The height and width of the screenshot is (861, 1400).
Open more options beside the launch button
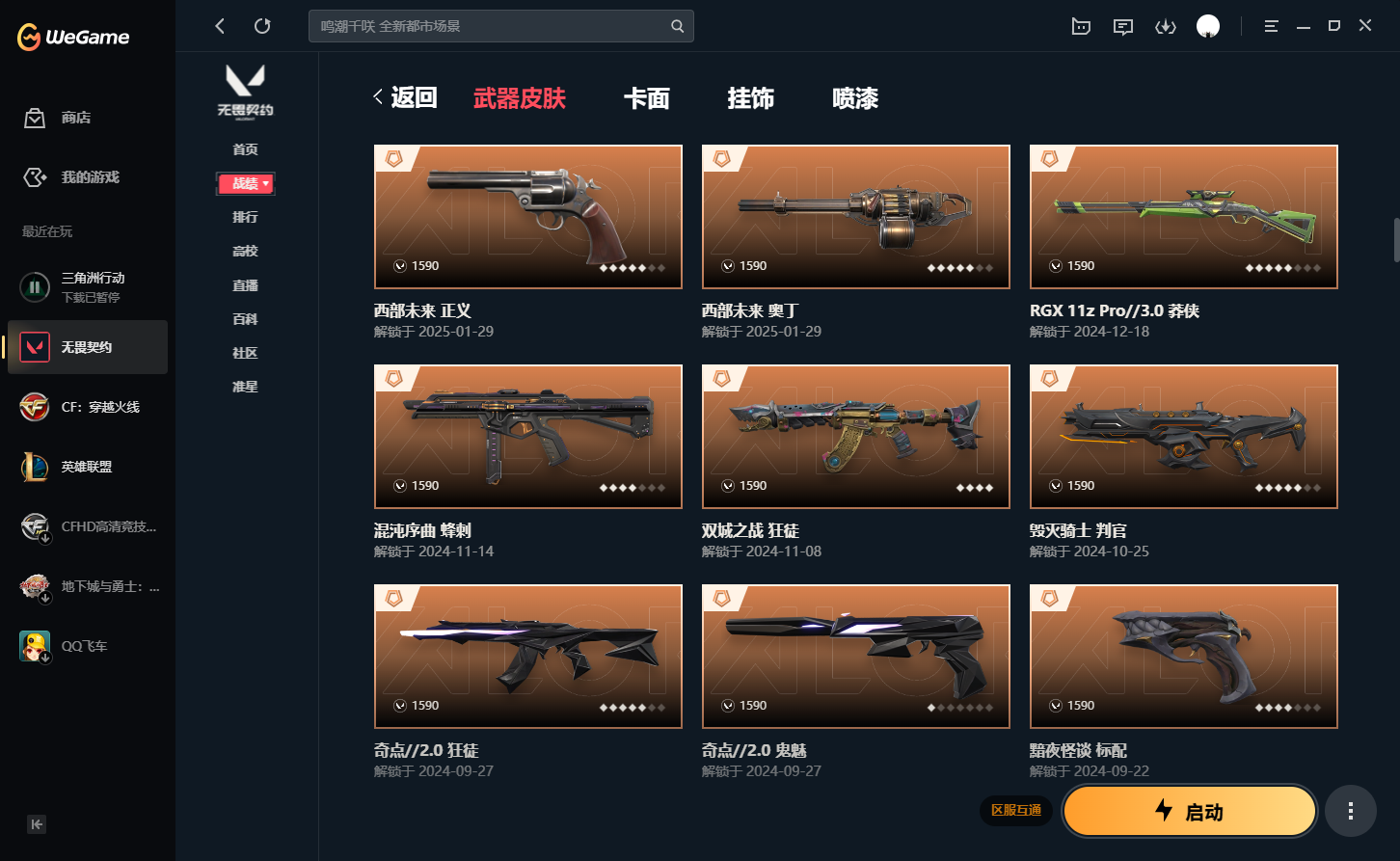[1350, 811]
